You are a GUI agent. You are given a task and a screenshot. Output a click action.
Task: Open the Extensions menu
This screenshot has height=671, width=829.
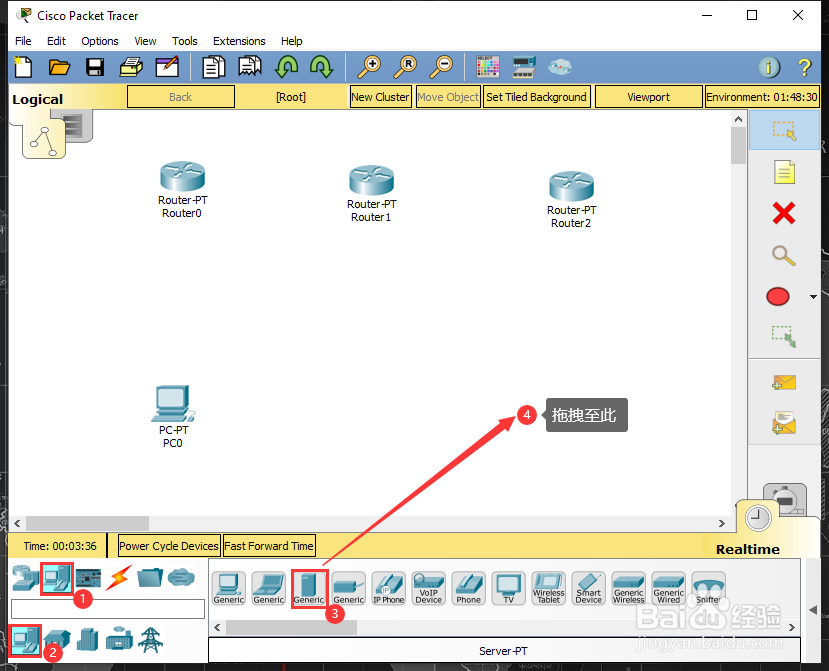(x=240, y=41)
